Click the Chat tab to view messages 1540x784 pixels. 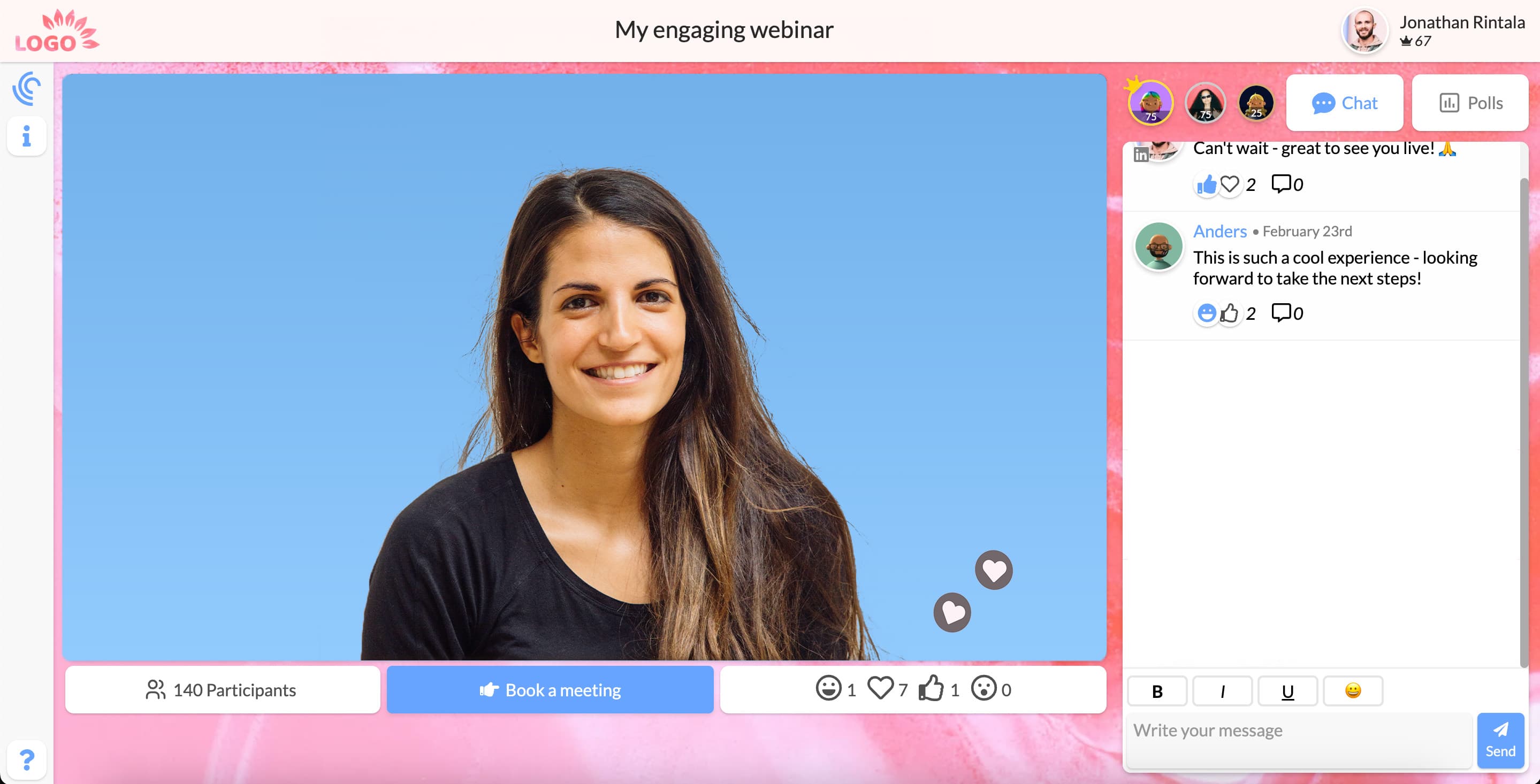click(x=1345, y=102)
